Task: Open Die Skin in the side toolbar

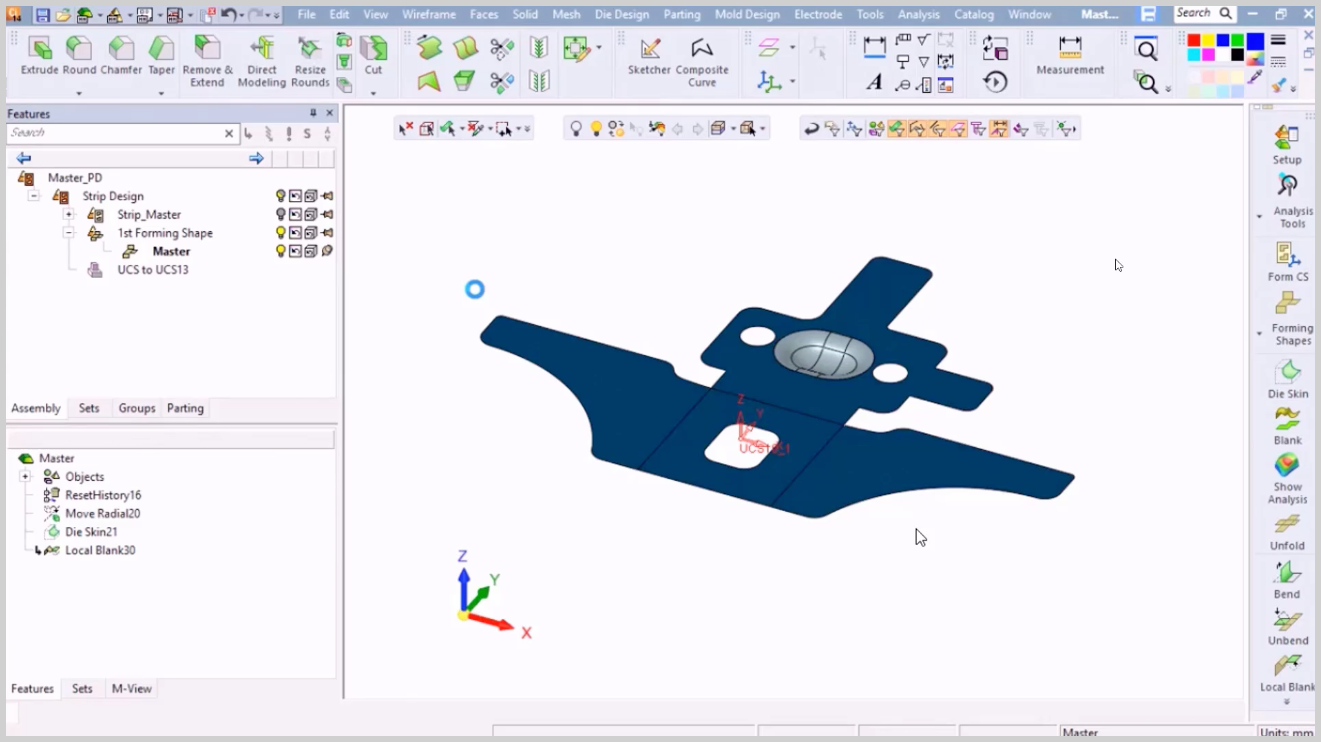Action: (x=1288, y=379)
